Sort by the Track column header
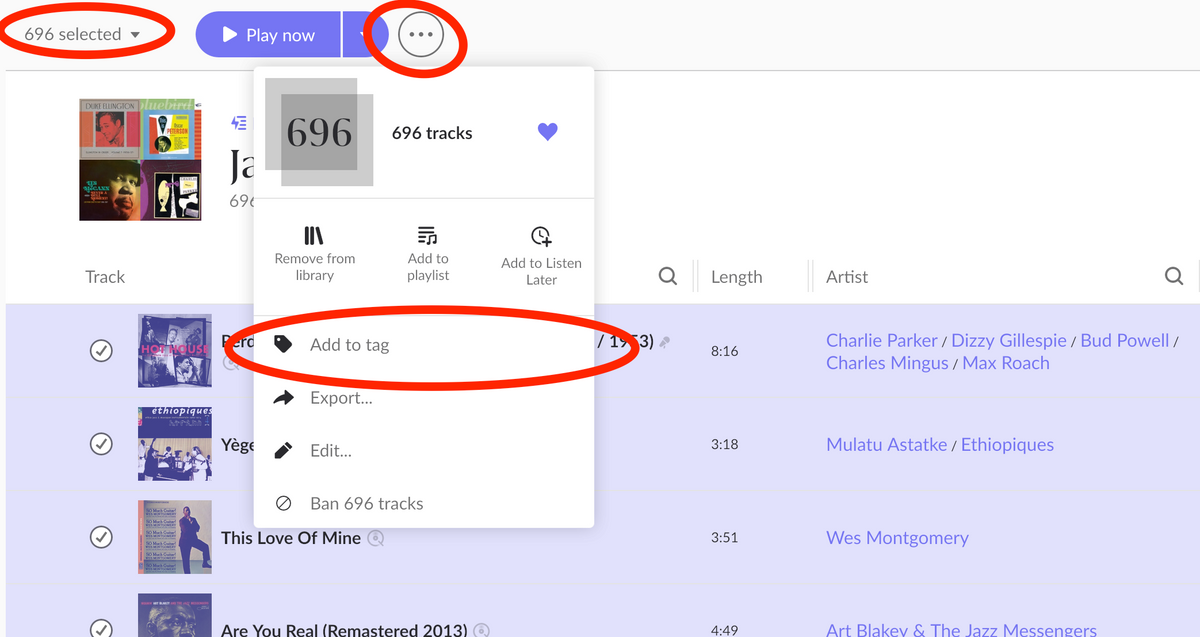This screenshot has width=1200, height=637. click(x=105, y=277)
